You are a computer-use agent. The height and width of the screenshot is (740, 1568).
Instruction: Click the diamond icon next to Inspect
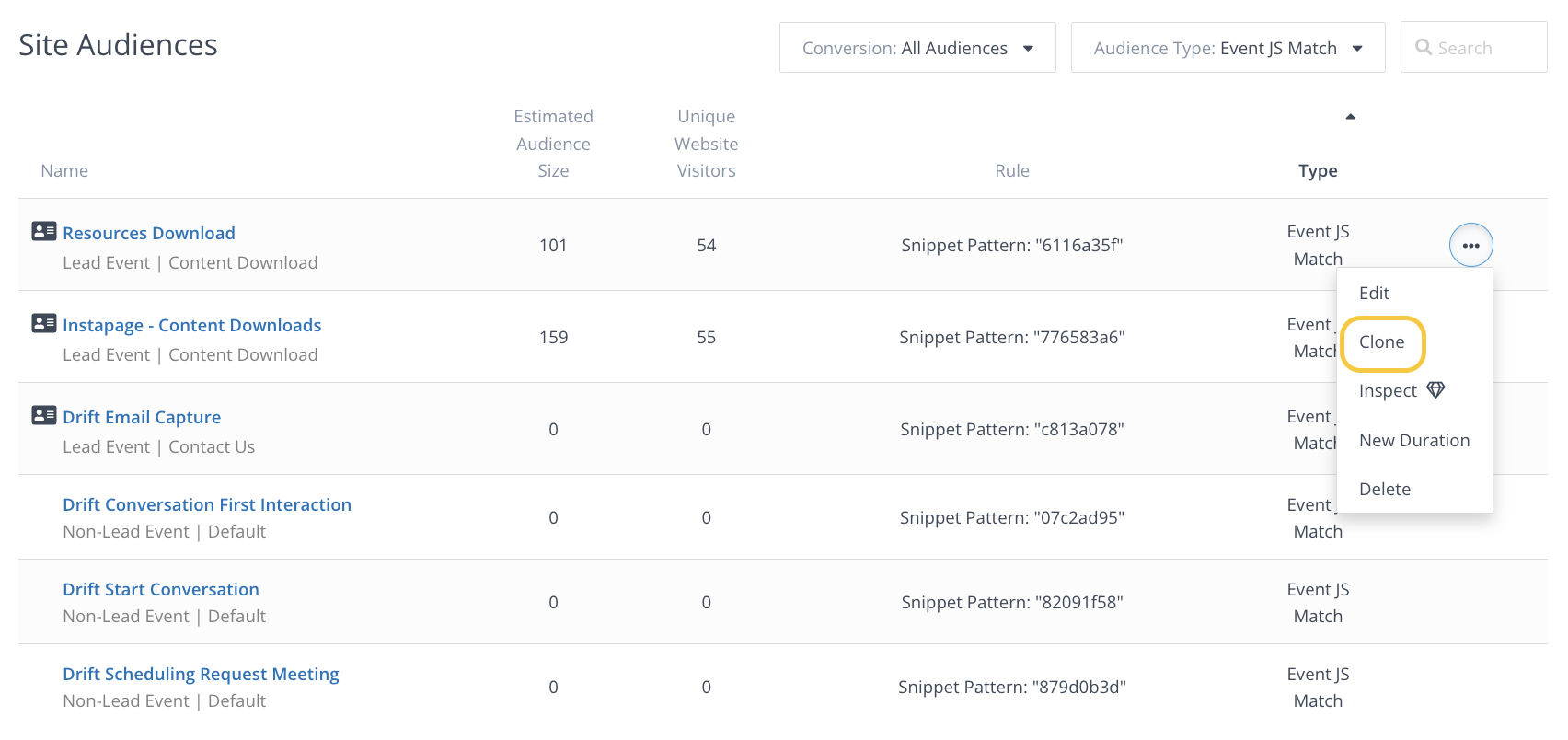coord(1435,390)
